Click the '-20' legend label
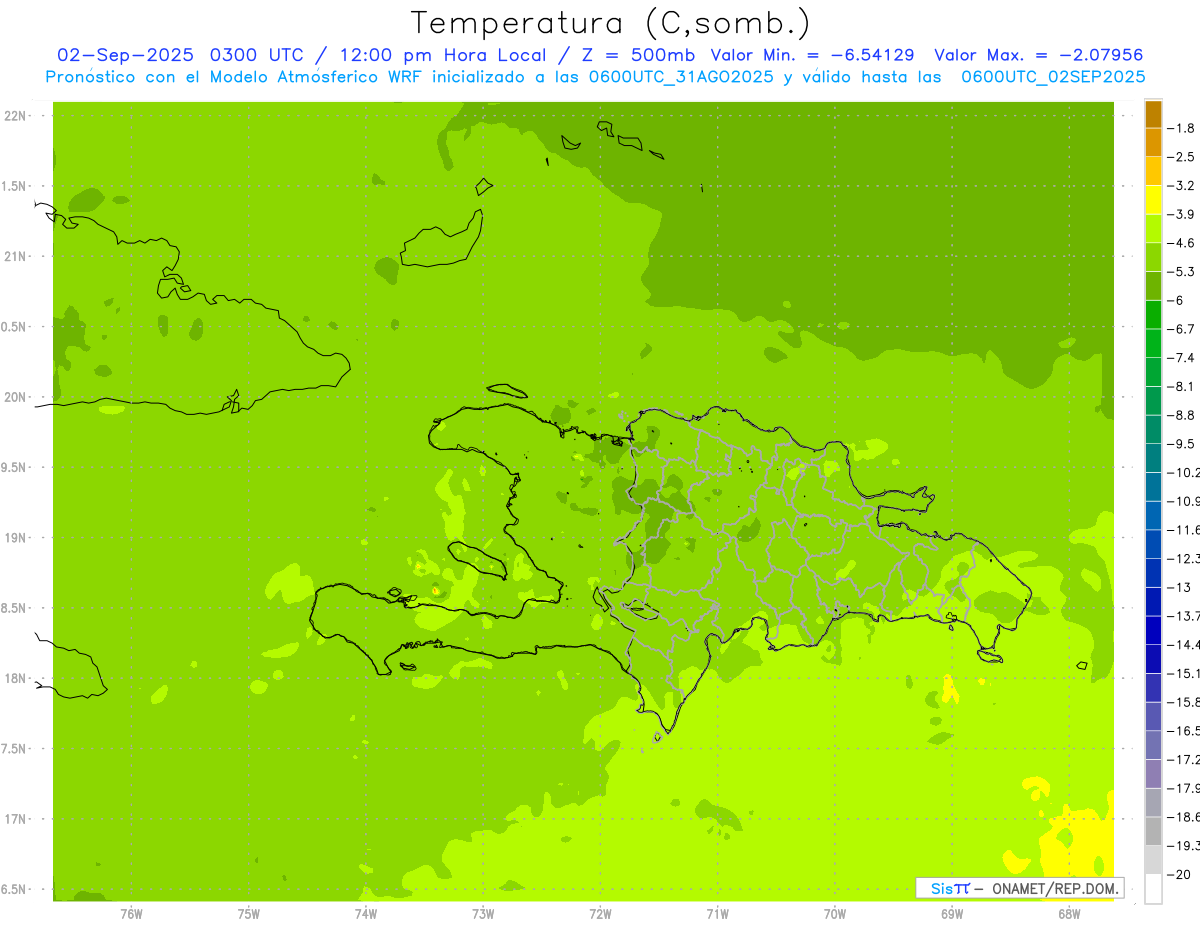Viewport: 1200px width, 927px height. coord(1179,874)
